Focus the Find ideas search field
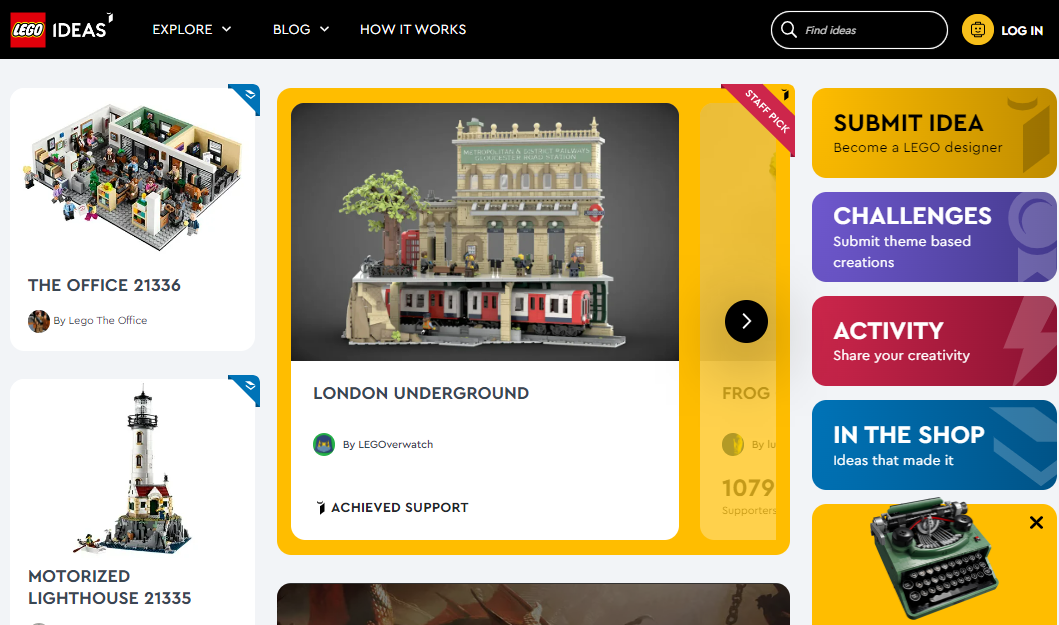Image resolution: width=1059 pixels, height=625 pixels. [859, 30]
